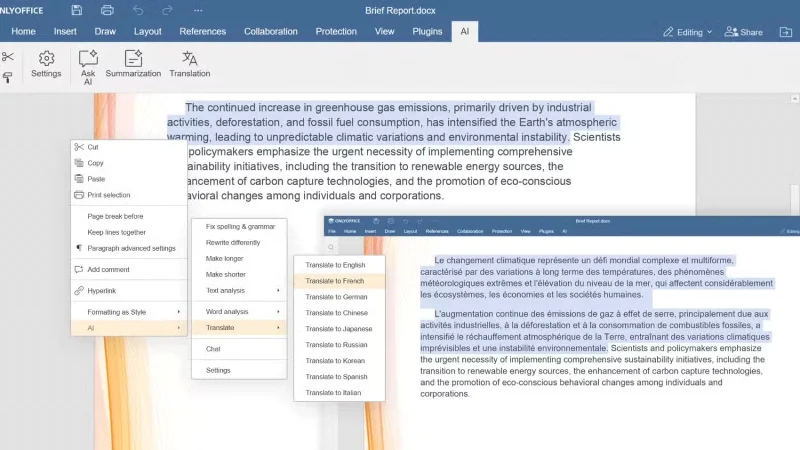
Task: Click the Redo arrow icon
Action: pos(167,10)
